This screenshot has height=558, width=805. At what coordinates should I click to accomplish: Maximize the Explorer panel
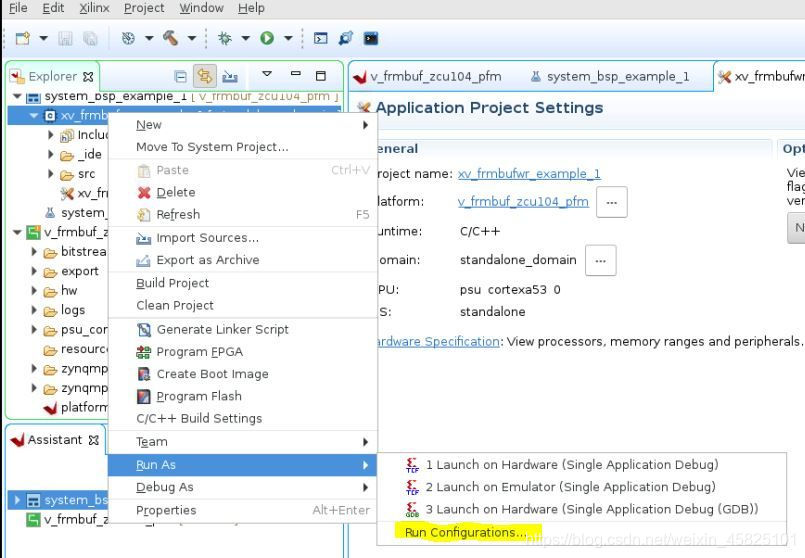click(321, 76)
